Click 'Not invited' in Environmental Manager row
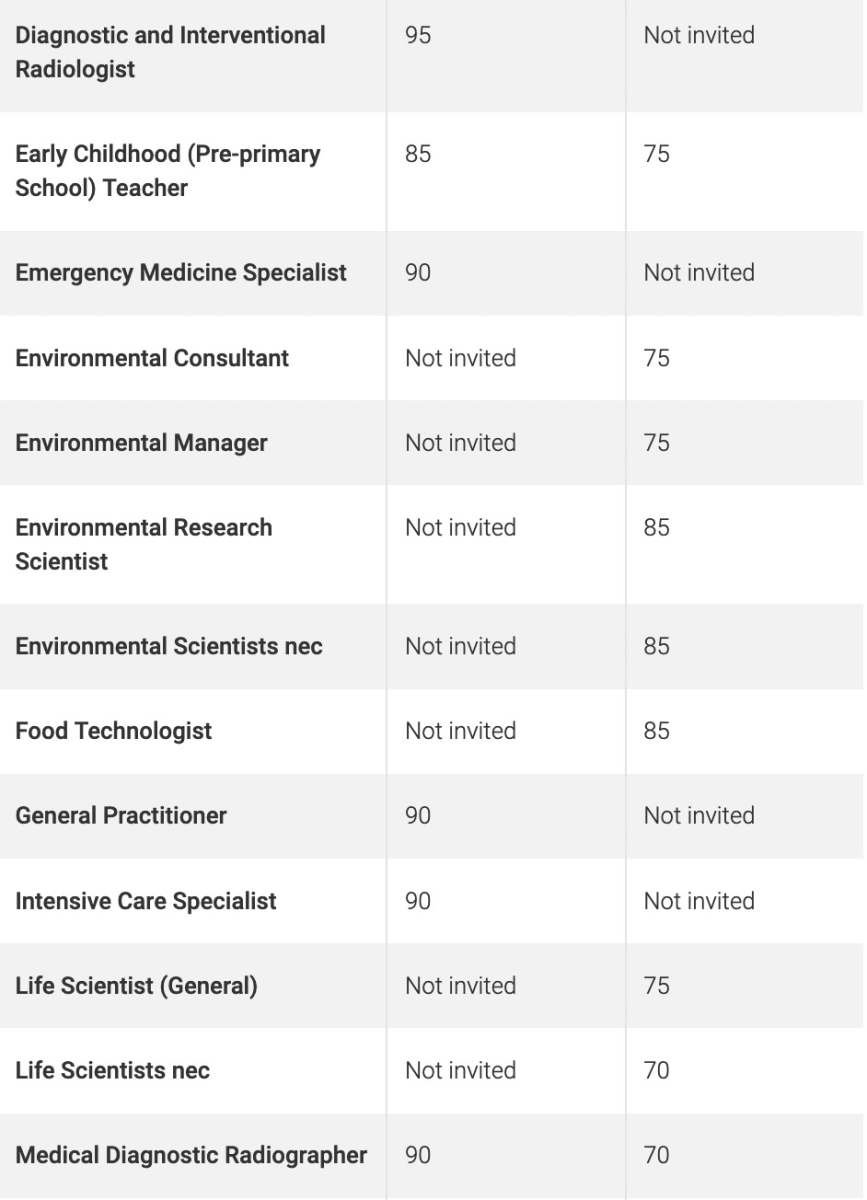The height and width of the screenshot is (1200, 867). click(x=460, y=442)
